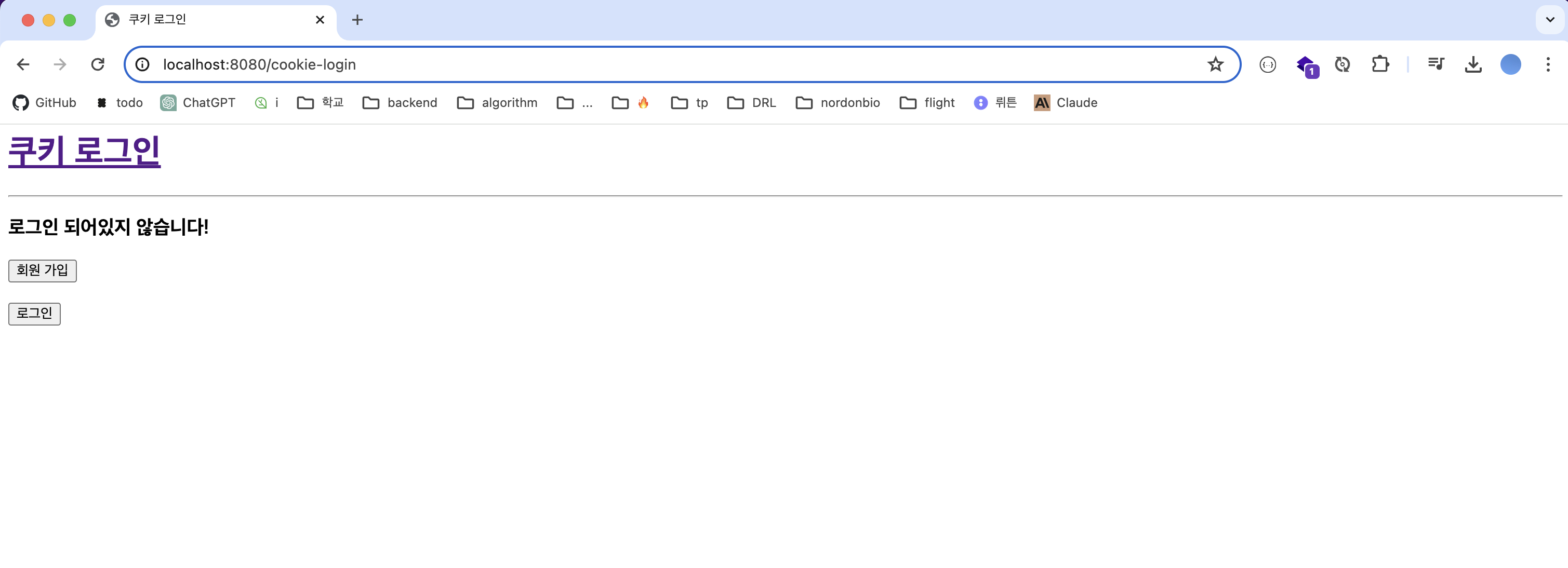This screenshot has width=1568, height=568.
Task: Go back to previous page
Action: [23, 64]
